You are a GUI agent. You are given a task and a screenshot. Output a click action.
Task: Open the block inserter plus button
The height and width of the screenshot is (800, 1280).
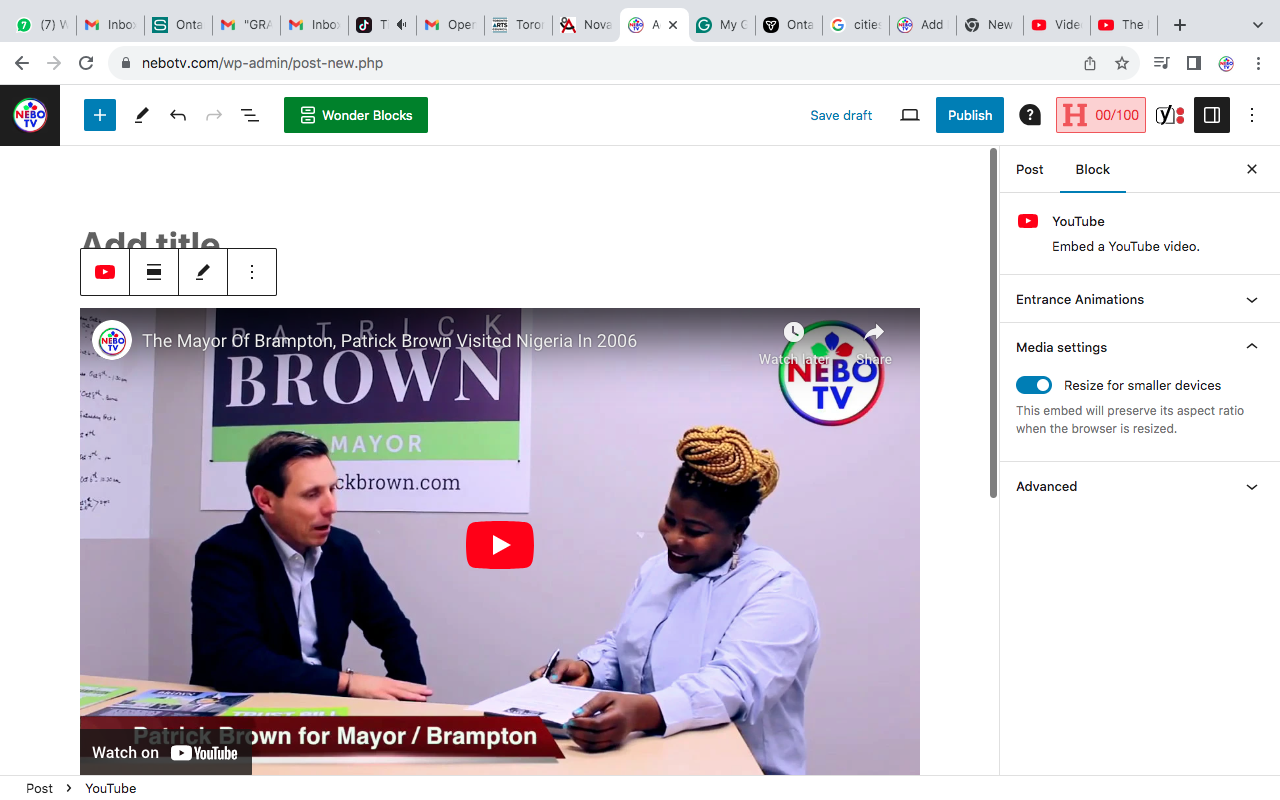(100, 115)
